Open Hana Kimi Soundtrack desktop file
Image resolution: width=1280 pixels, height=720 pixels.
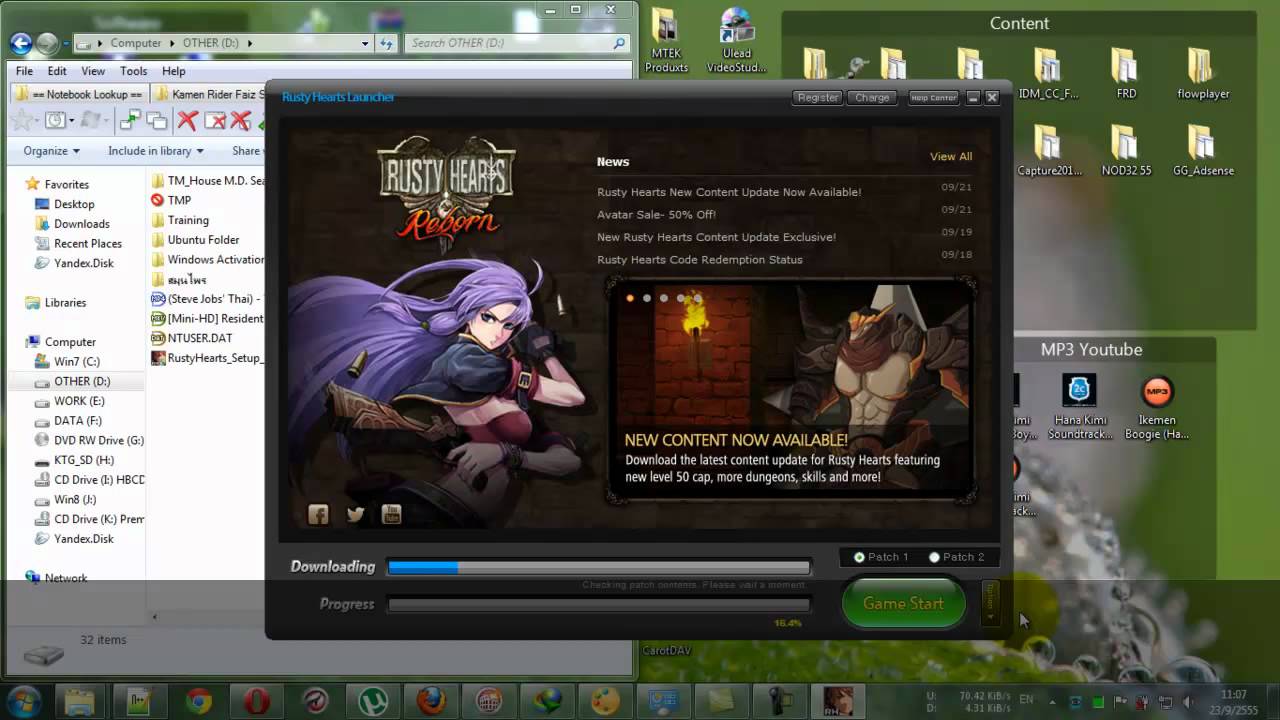point(1080,407)
